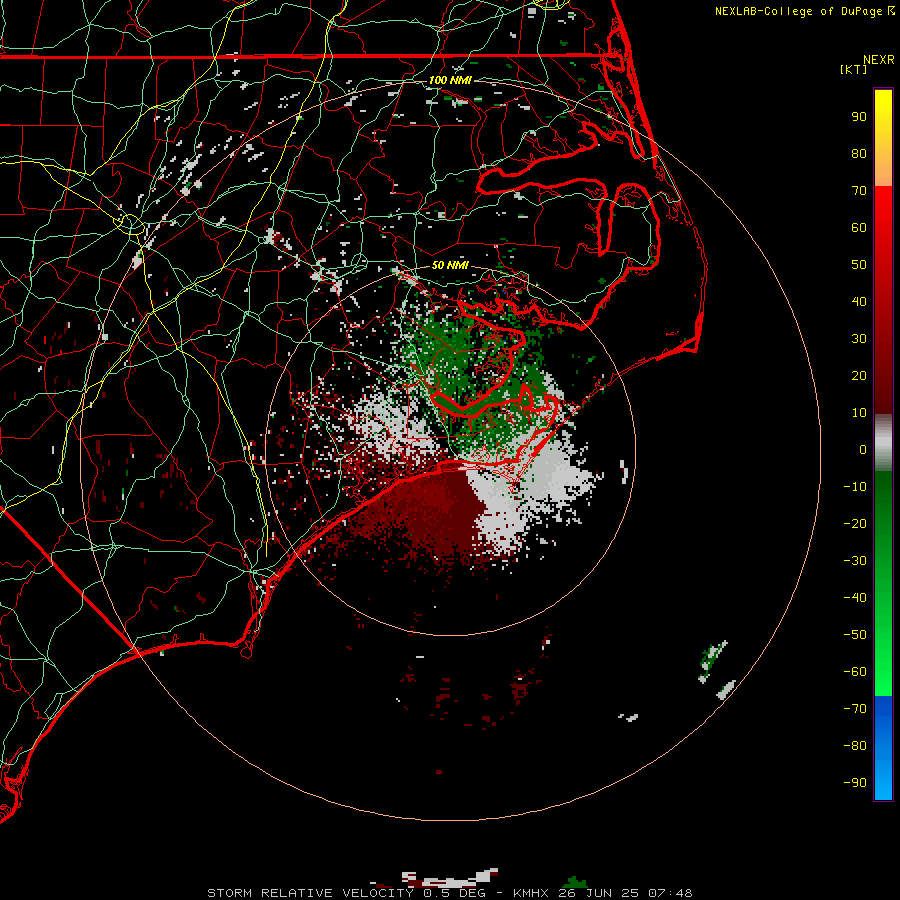Click the -80 value on the velocity scale
Image resolution: width=900 pixels, height=900 pixels.
click(855, 746)
